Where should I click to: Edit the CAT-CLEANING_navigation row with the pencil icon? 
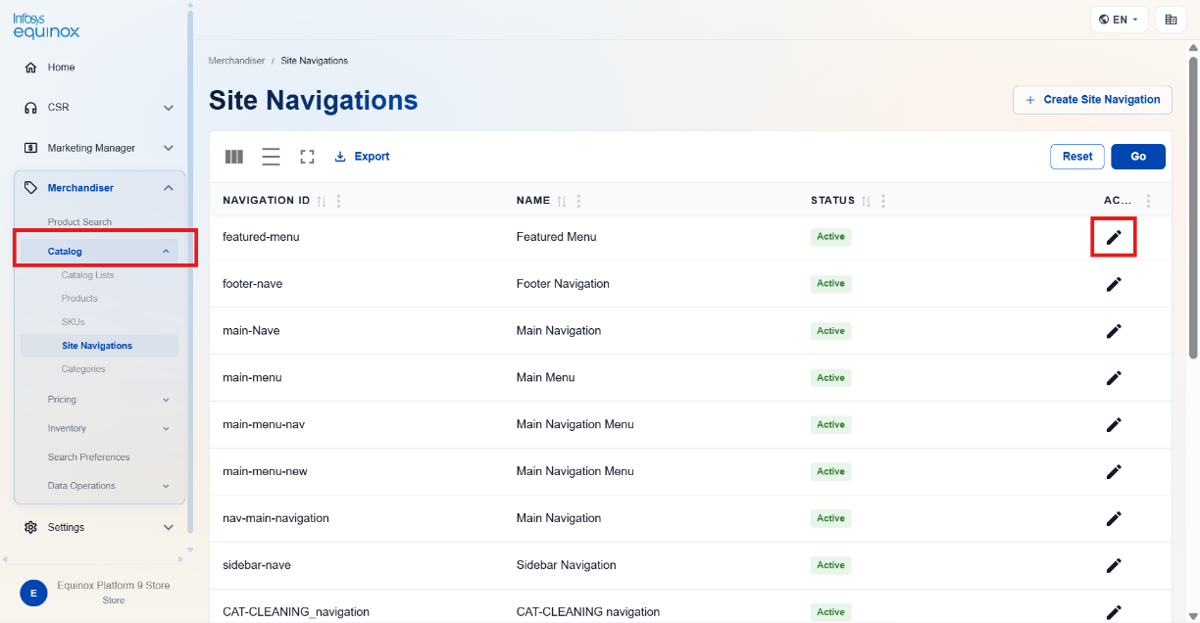[x=1113, y=612]
